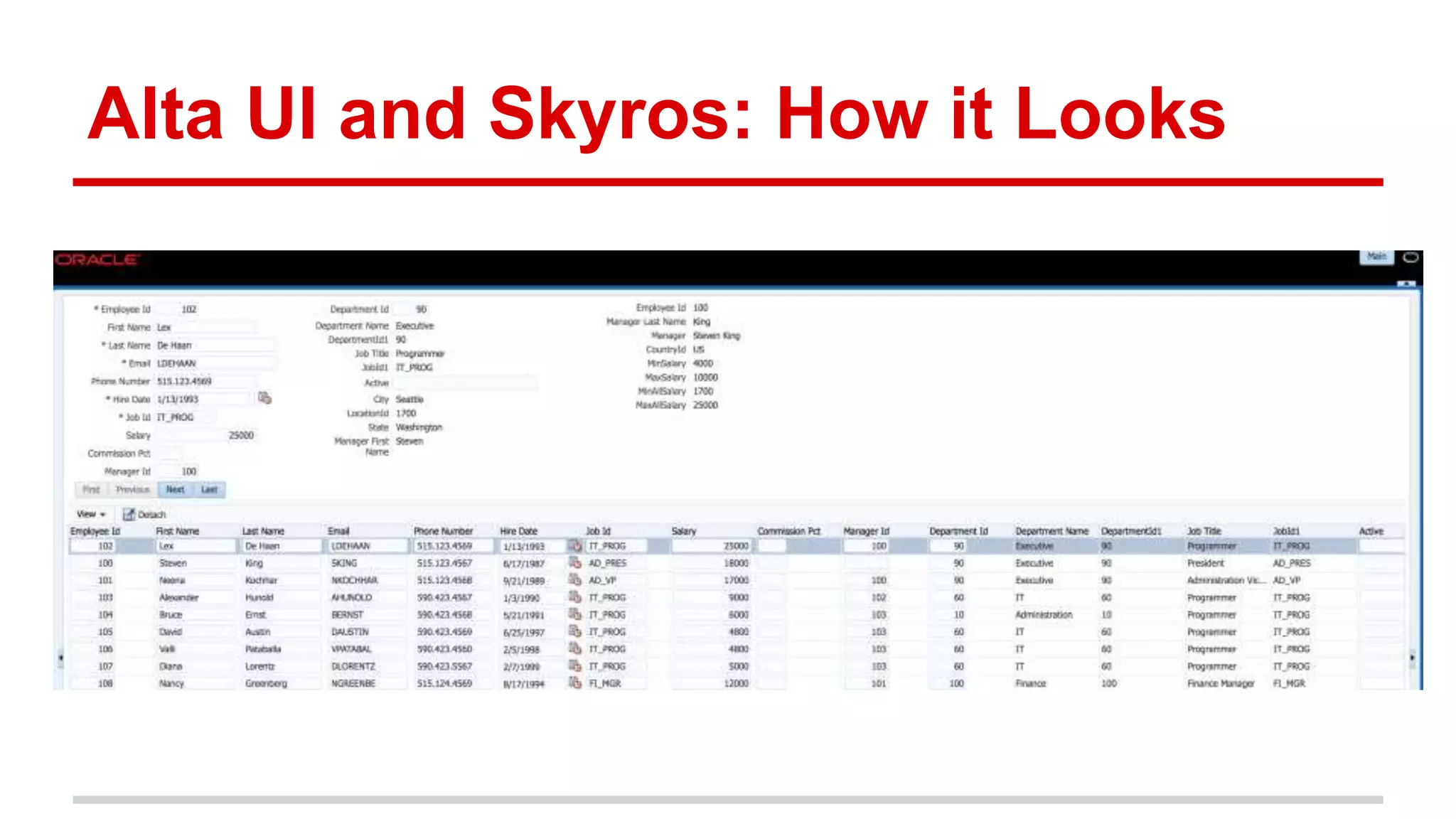
Task: Click the Manager Id input in form
Action: (178, 471)
